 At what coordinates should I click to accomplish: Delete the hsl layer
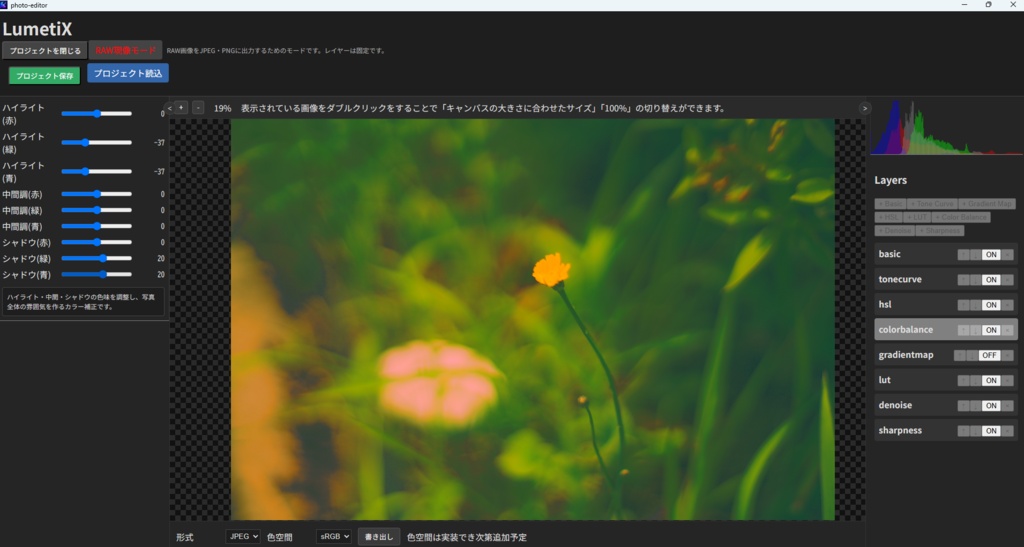(1008, 305)
